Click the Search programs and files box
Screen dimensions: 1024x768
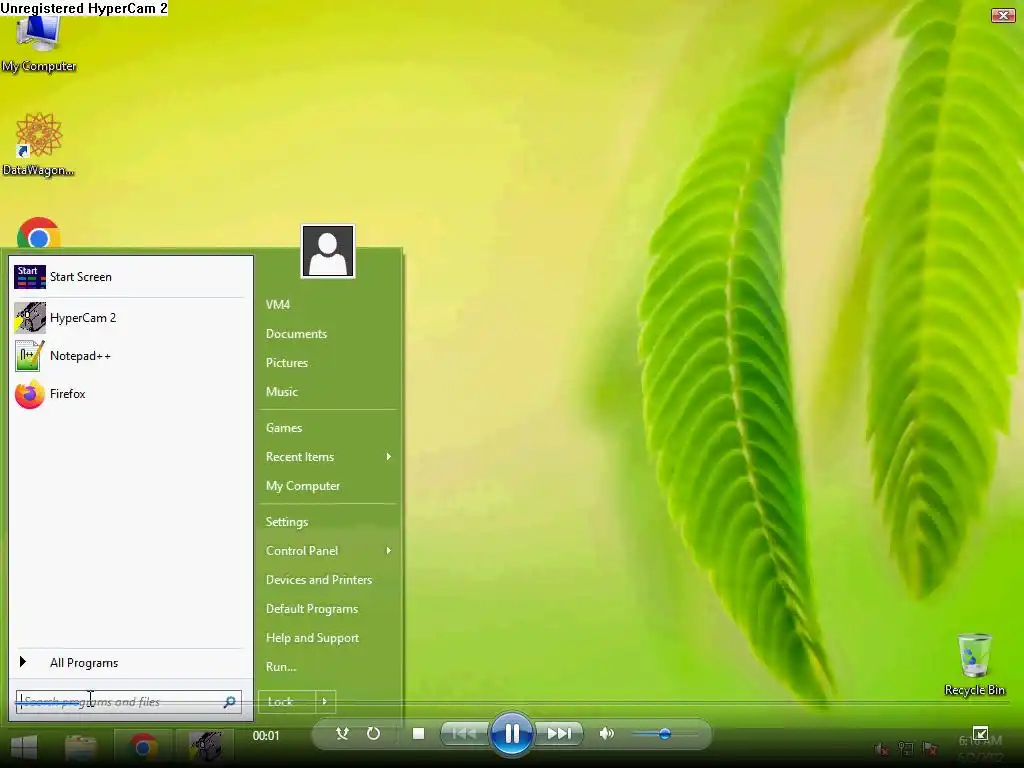(x=129, y=702)
